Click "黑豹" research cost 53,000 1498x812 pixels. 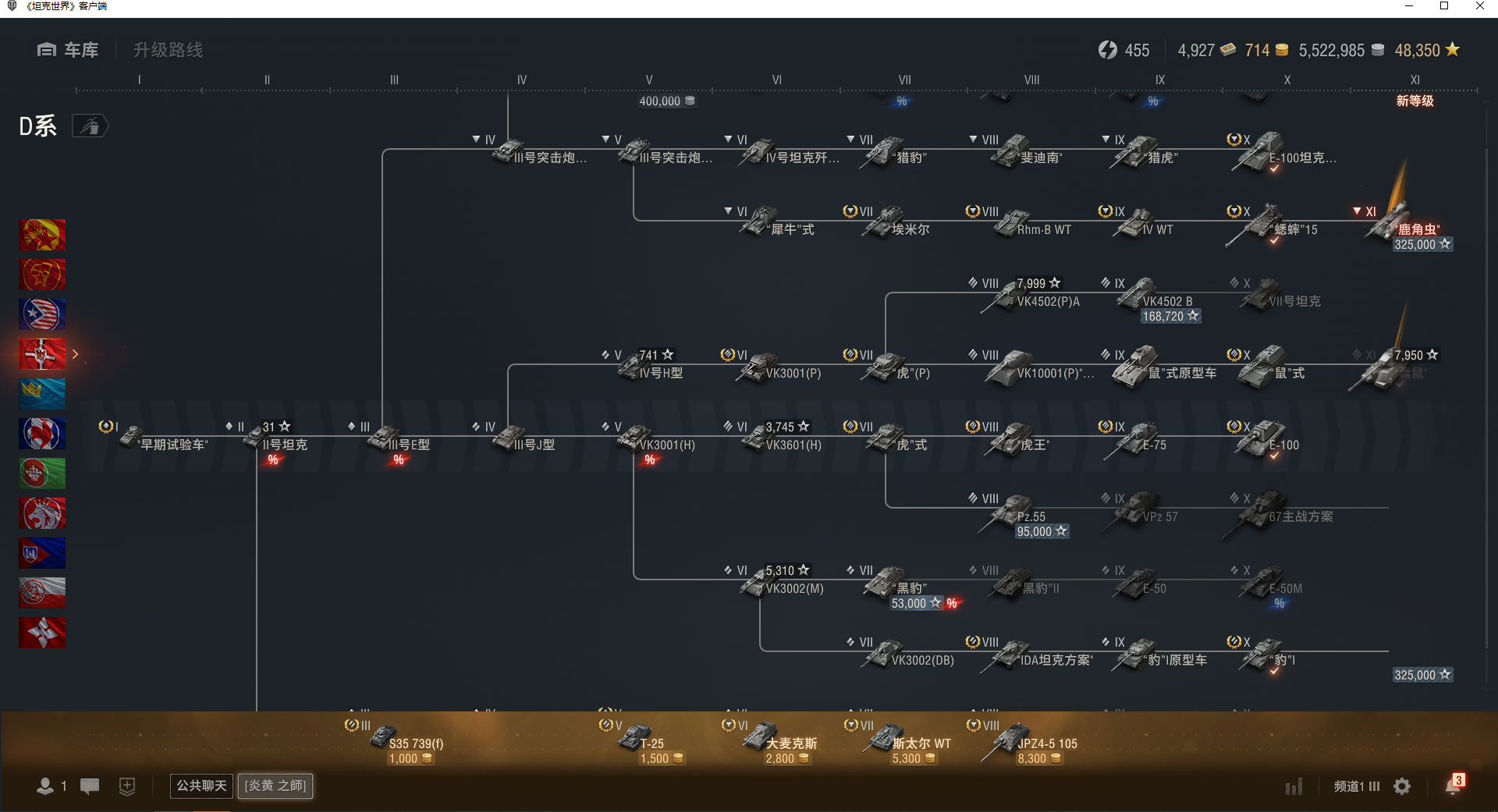pos(916,603)
